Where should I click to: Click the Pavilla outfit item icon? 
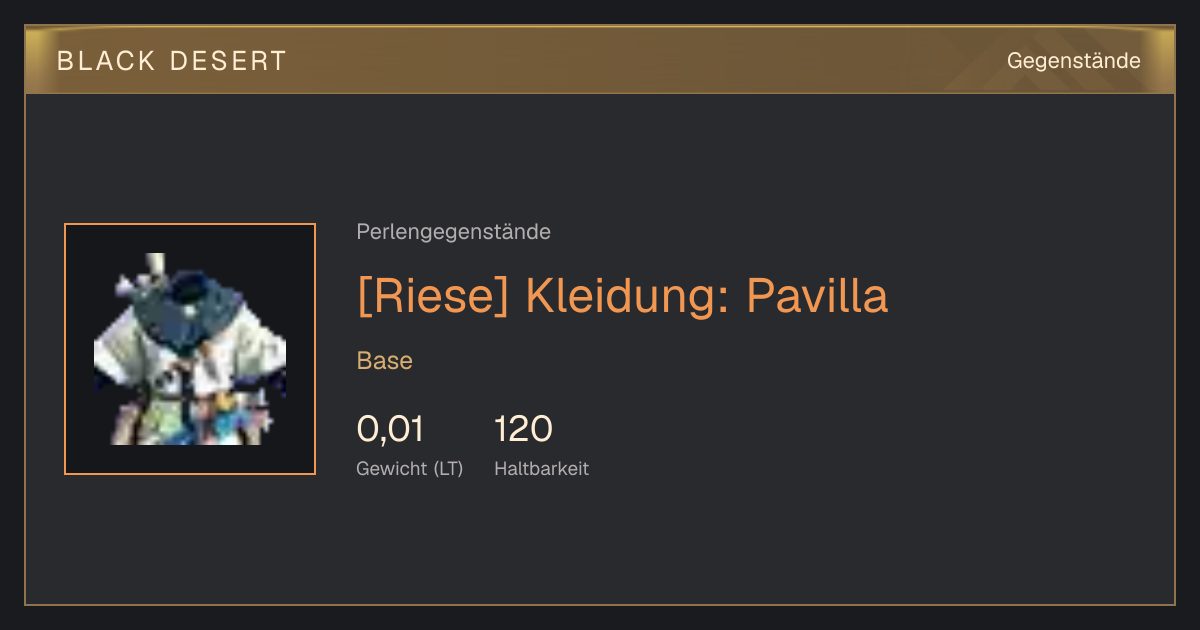tap(190, 349)
